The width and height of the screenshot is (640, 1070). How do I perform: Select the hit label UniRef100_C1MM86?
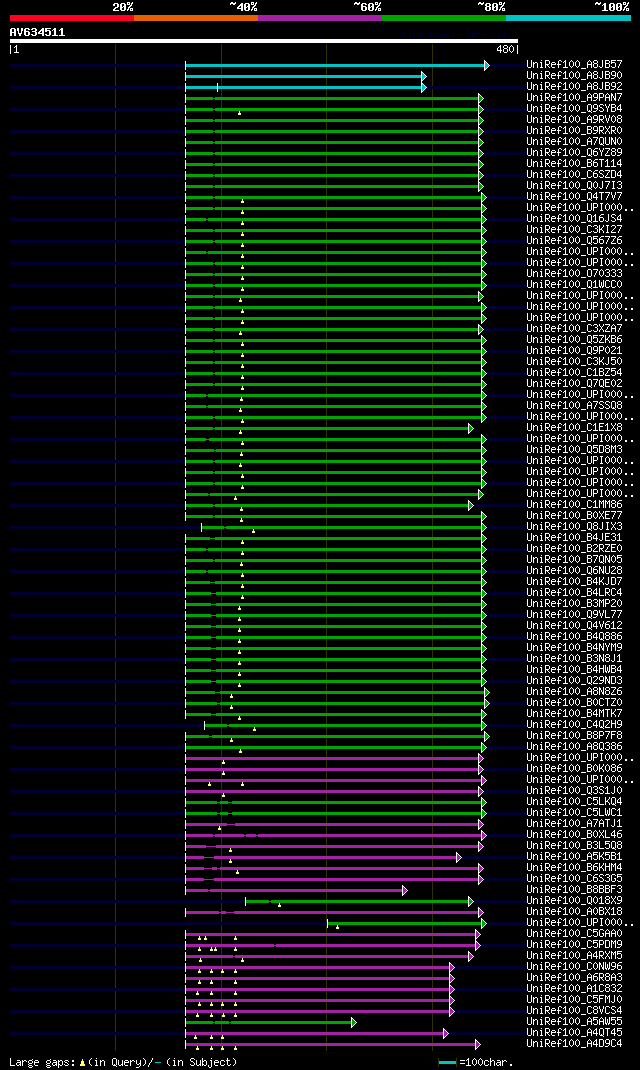coord(574,505)
